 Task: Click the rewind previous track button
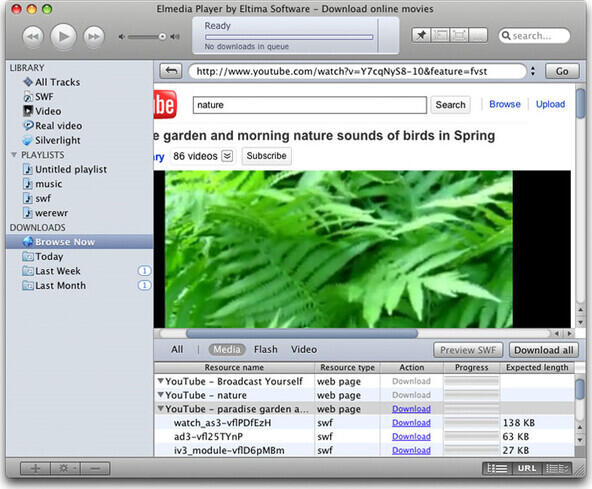click(x=33, y=37)
